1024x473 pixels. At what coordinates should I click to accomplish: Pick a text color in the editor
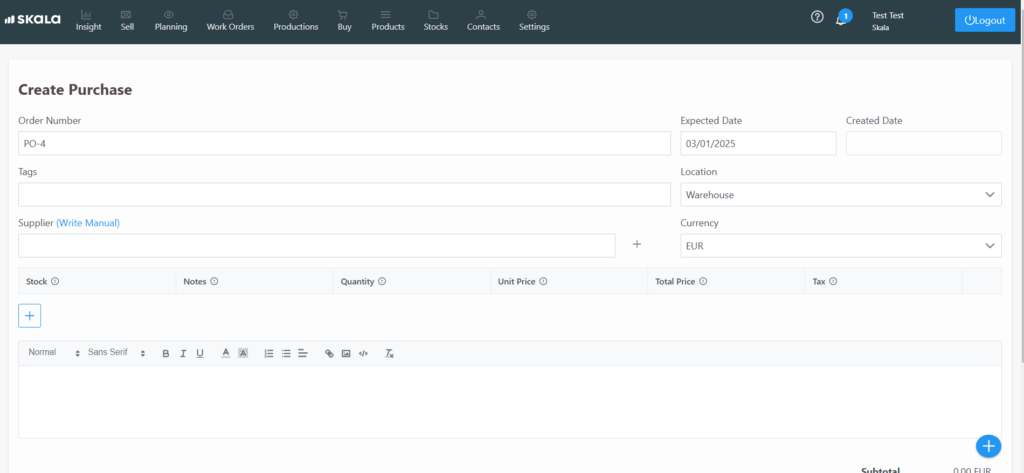point(226,353)
